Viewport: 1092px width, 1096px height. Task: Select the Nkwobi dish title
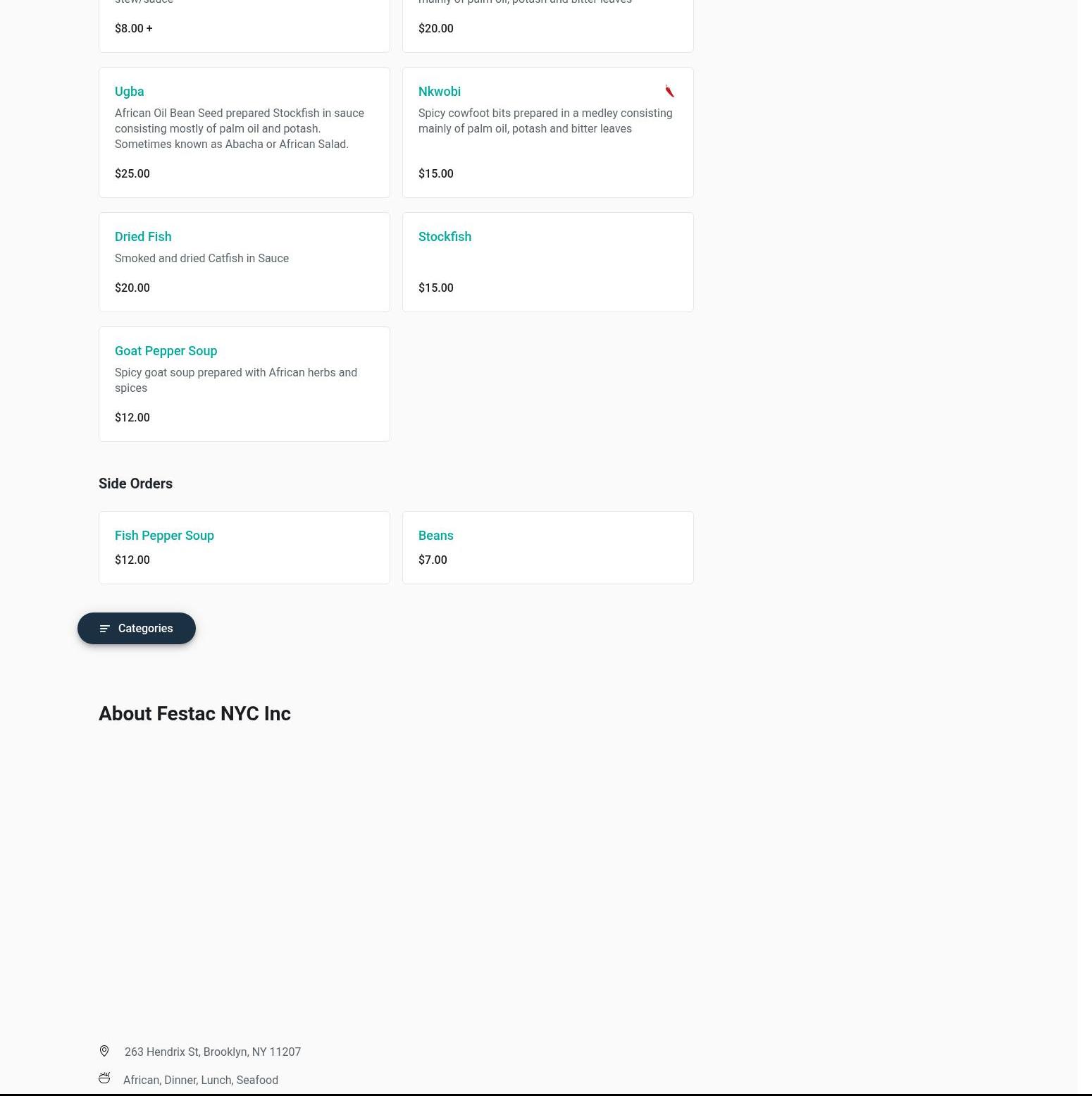[440, 91]
